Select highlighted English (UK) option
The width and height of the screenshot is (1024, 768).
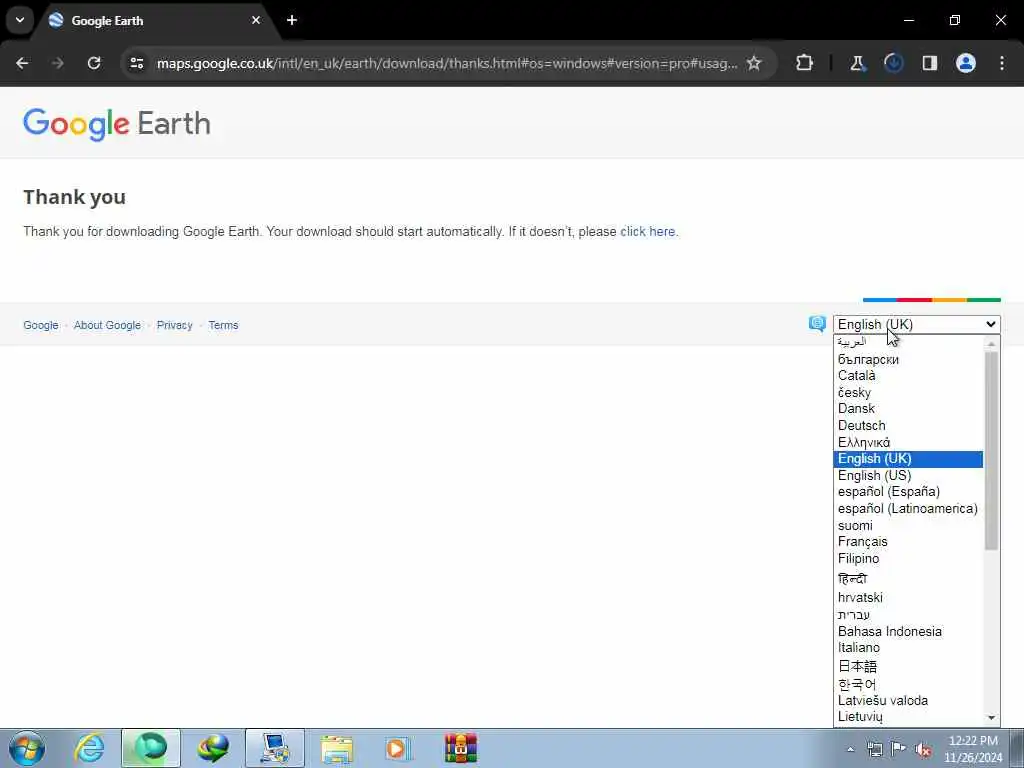(908, 459)
